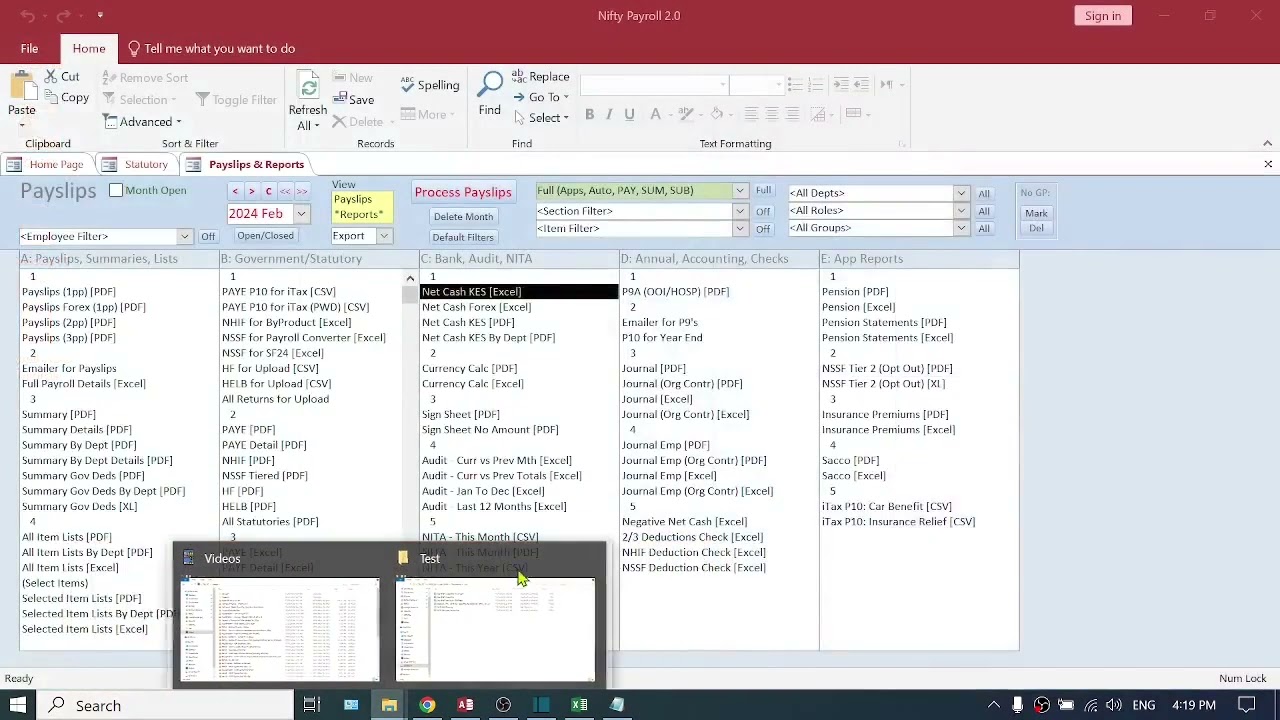
Task: Click the Process Payslips button
Action: [x=463, y=192]
